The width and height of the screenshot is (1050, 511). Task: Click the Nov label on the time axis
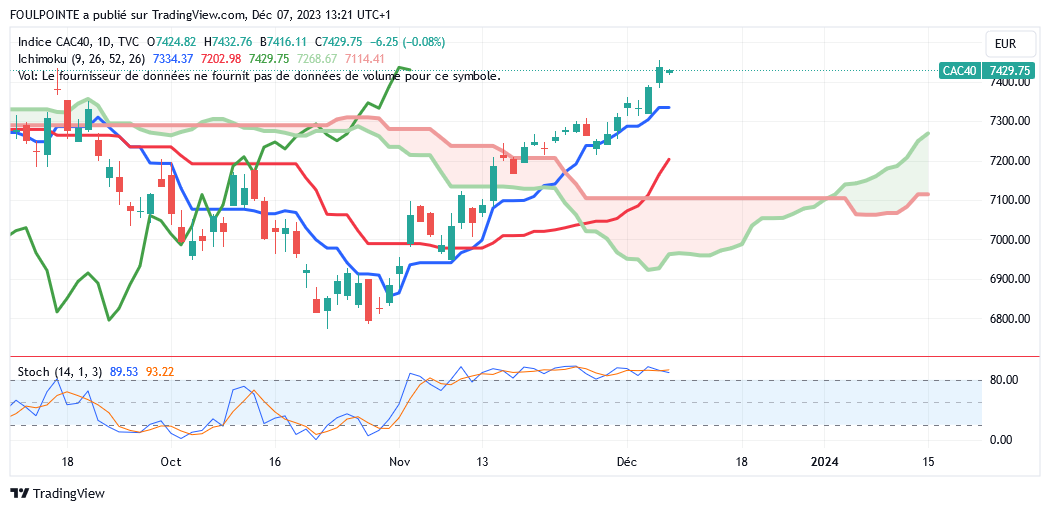(x=400, y=462)
